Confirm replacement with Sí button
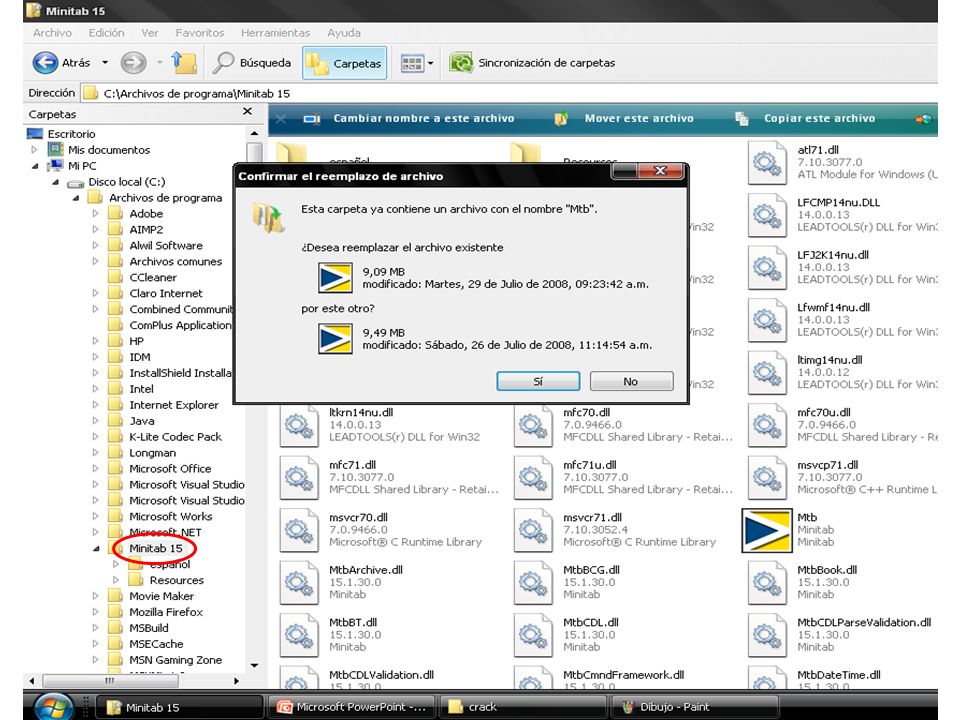 538,381
